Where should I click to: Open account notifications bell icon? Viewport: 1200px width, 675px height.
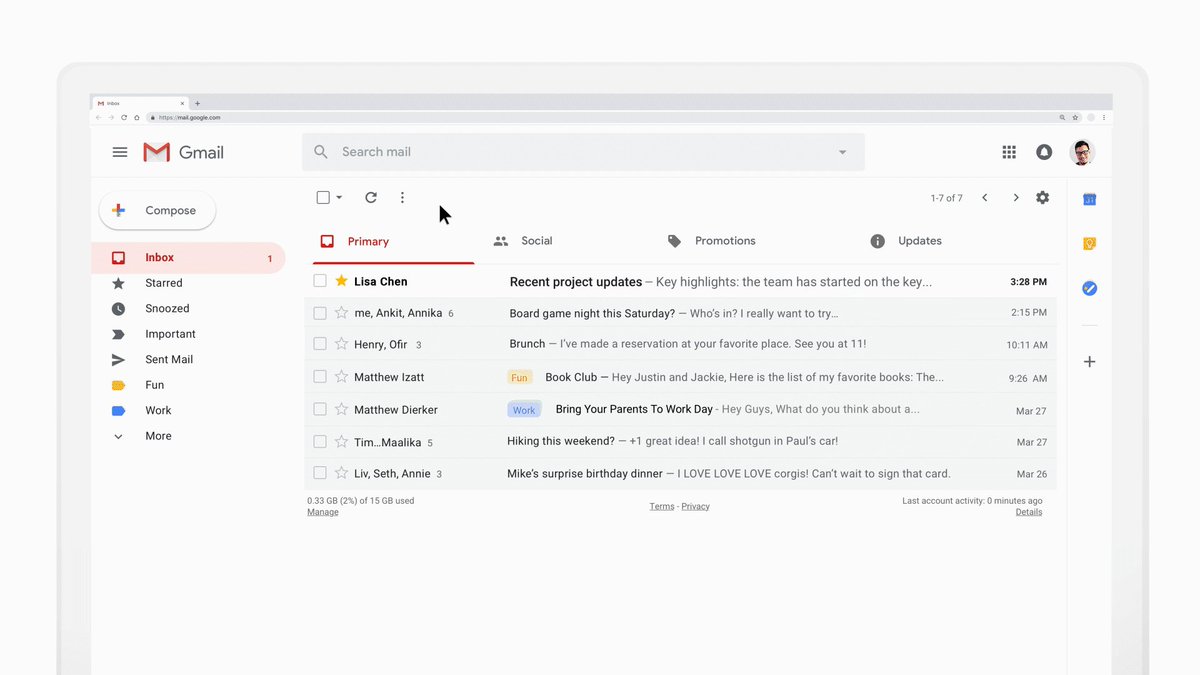pos(1044,152)
